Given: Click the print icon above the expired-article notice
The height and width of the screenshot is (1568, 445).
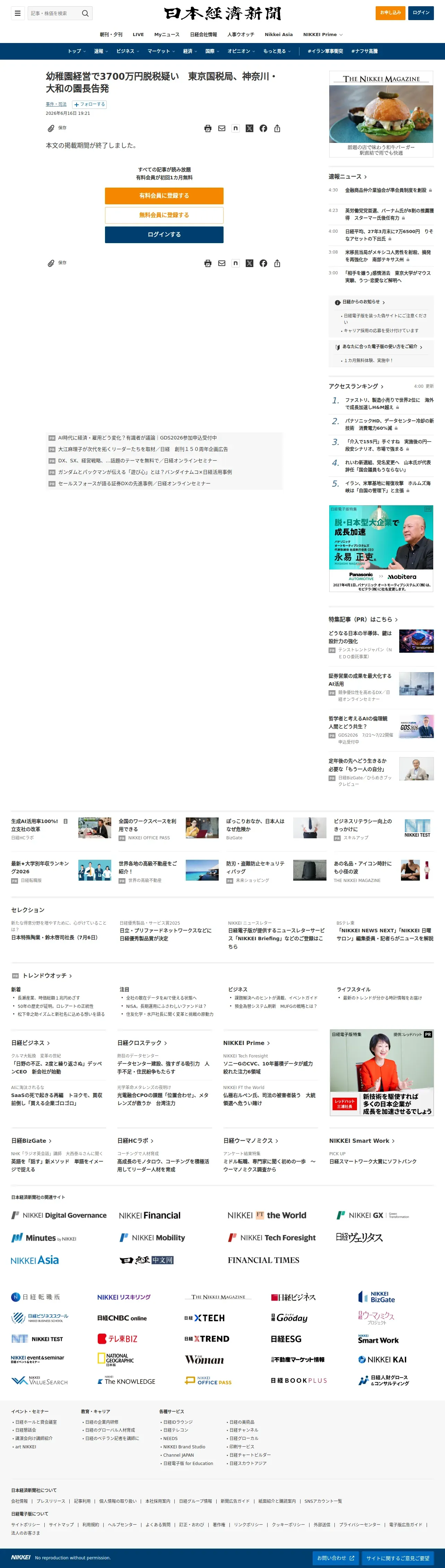Looking at the screenshot, I should tap(208, 128).
